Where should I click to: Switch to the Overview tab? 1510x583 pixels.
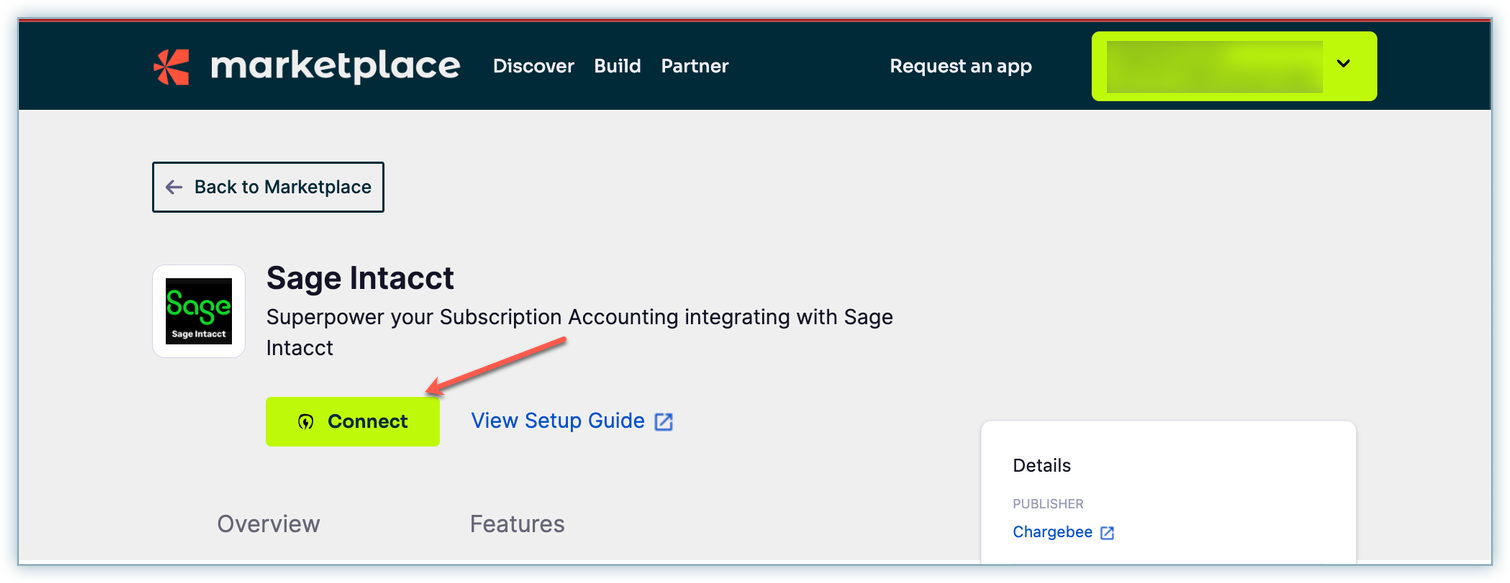[268, 524]
